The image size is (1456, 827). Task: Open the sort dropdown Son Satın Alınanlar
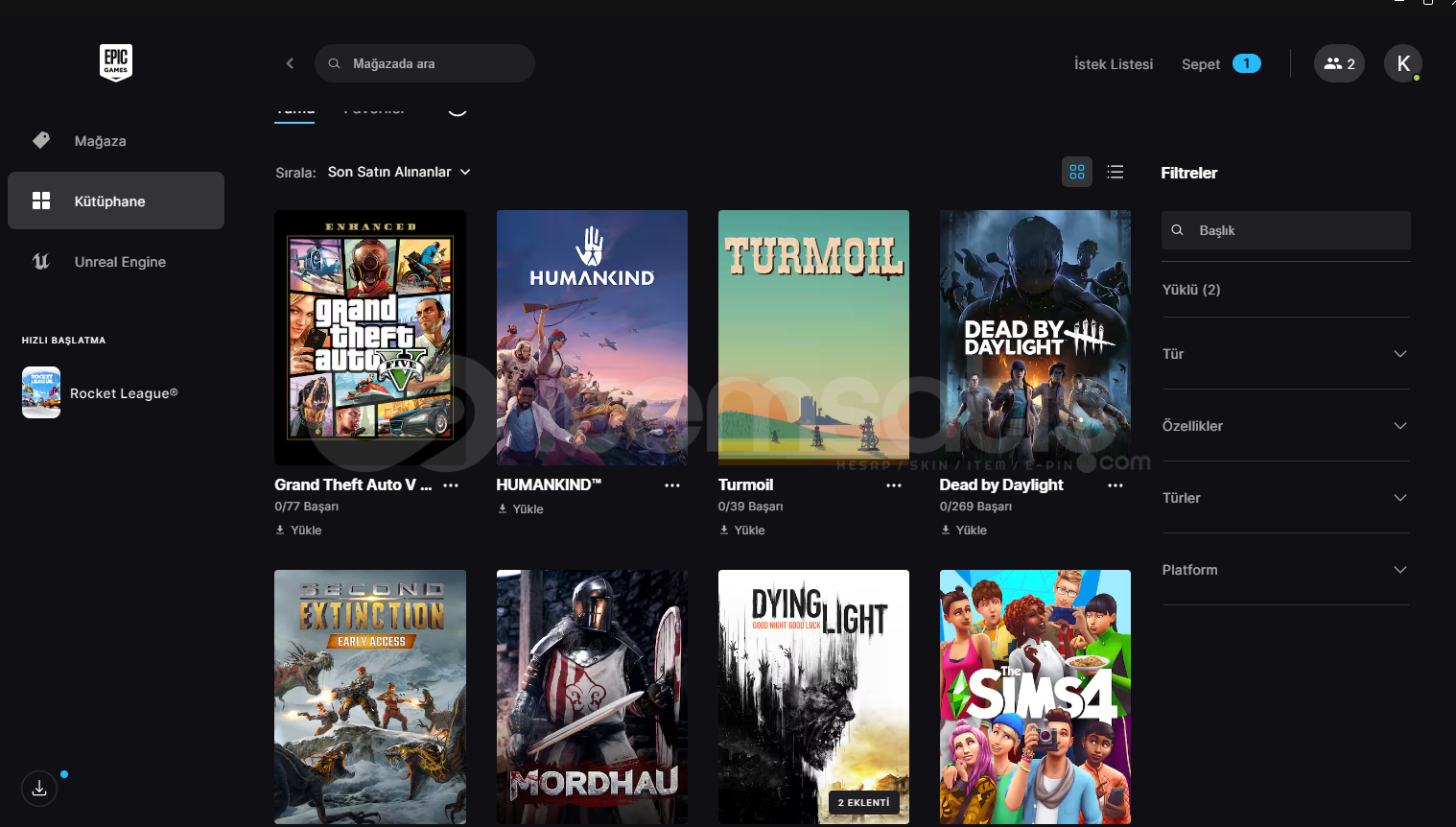(x=399, y=172)
